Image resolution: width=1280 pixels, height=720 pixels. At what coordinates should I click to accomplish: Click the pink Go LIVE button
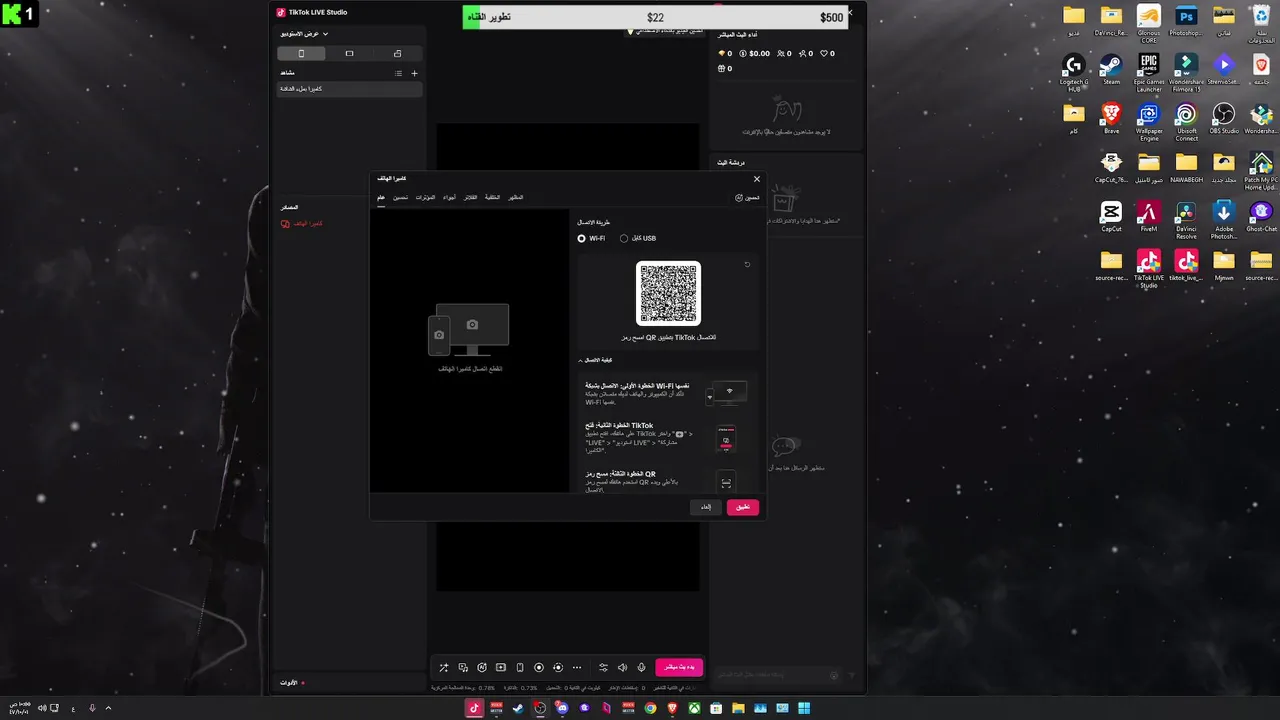(679, 667)
